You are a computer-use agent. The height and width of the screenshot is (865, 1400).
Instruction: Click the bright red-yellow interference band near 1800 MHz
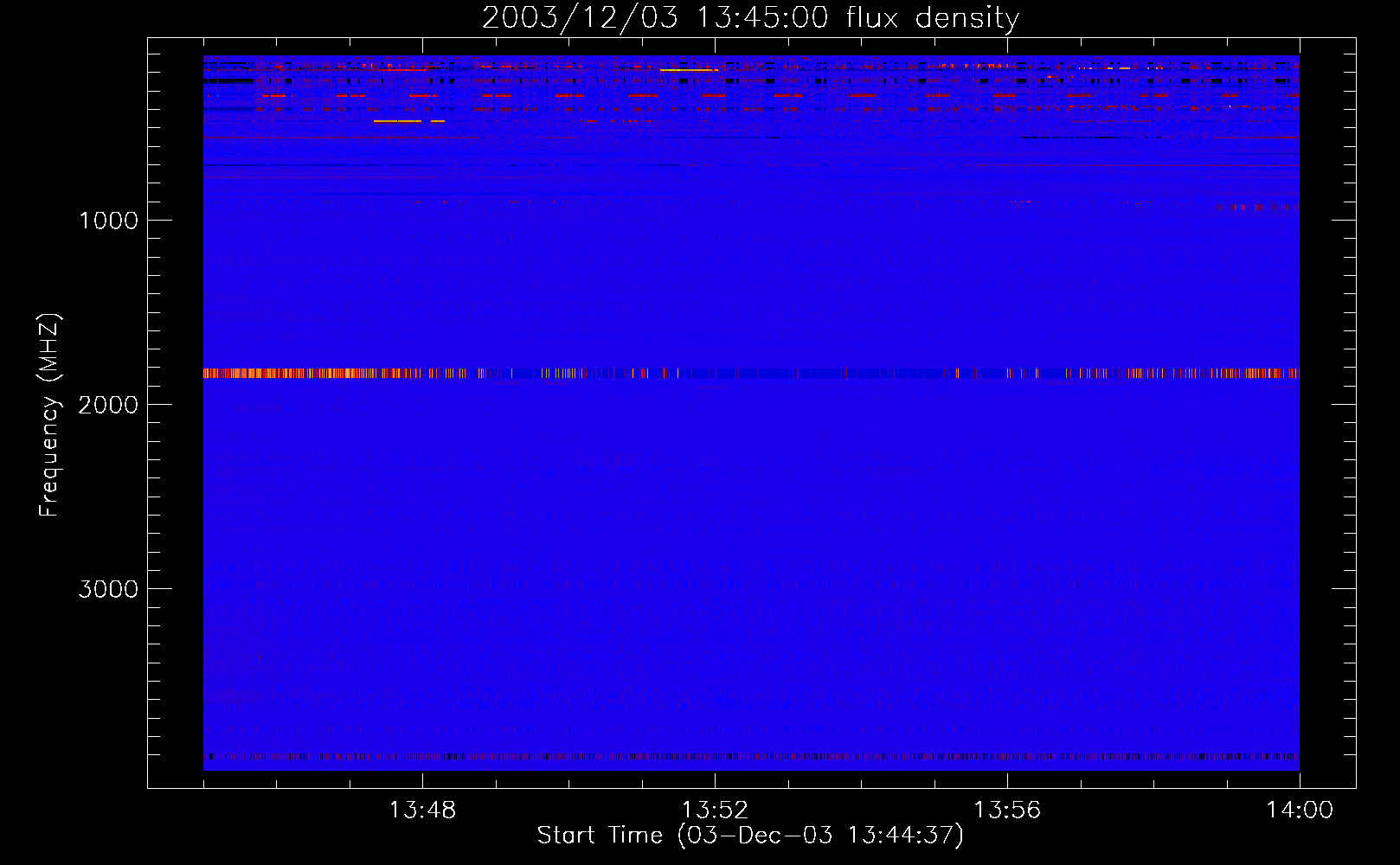click(751, 374)
